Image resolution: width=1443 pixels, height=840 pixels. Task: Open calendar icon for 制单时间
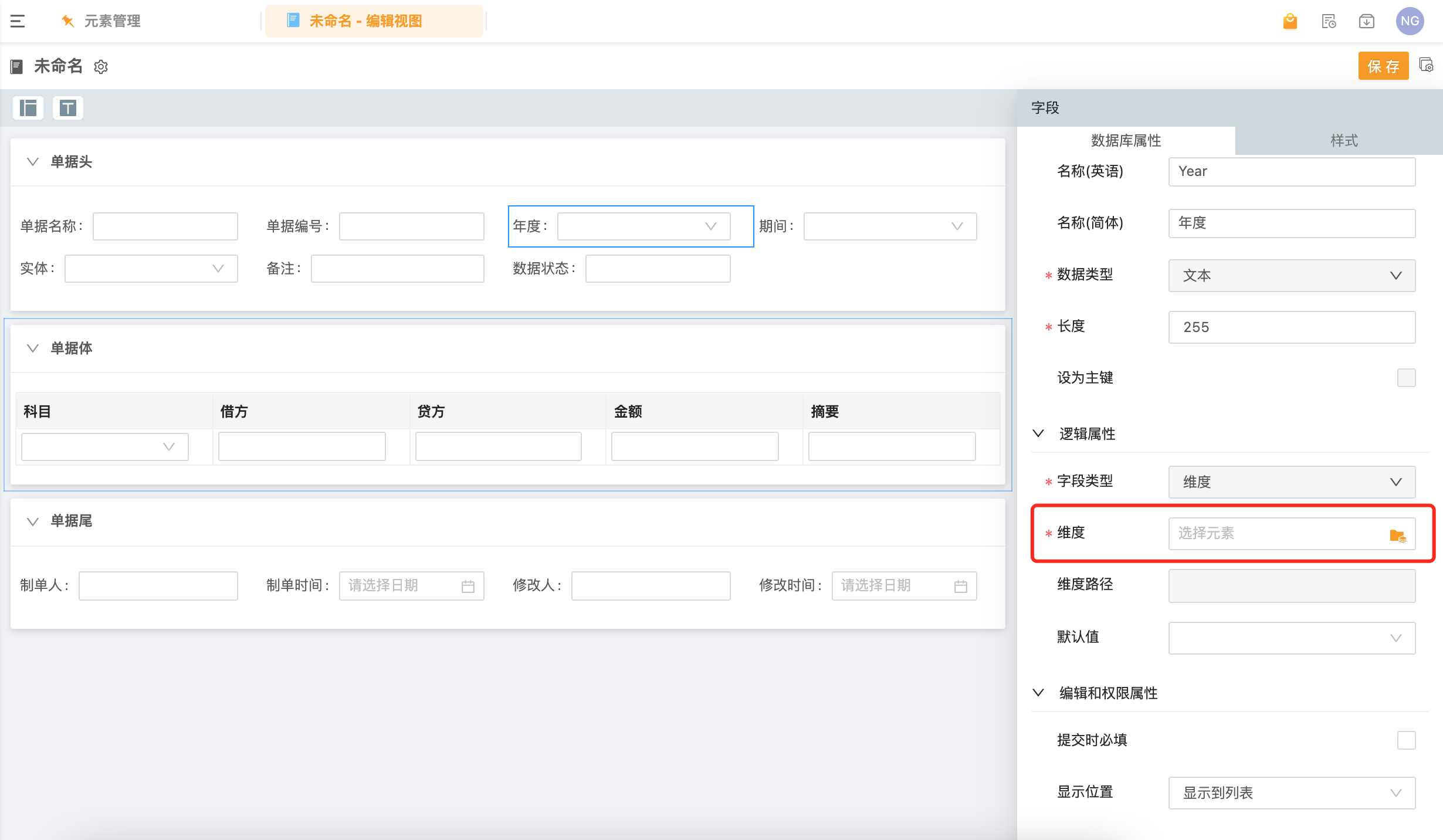(x=468, y=586)
